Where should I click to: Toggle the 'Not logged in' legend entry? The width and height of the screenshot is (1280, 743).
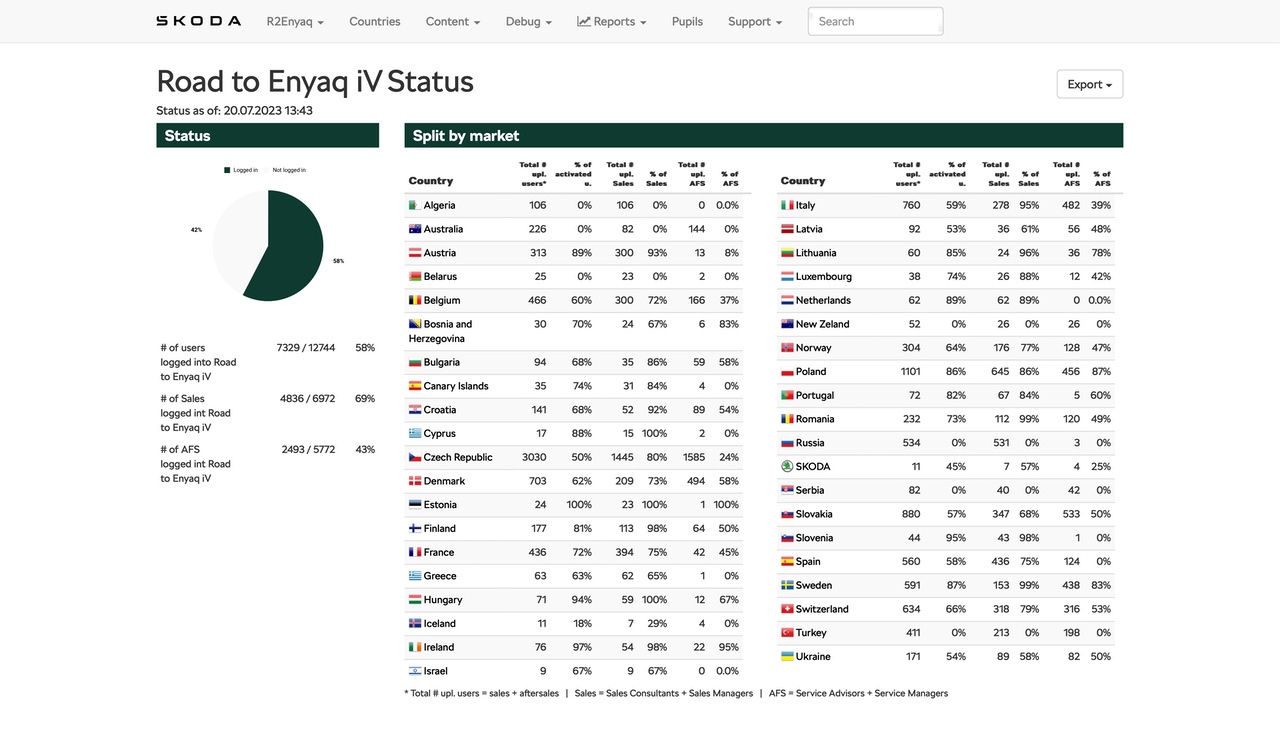(286, 170)
